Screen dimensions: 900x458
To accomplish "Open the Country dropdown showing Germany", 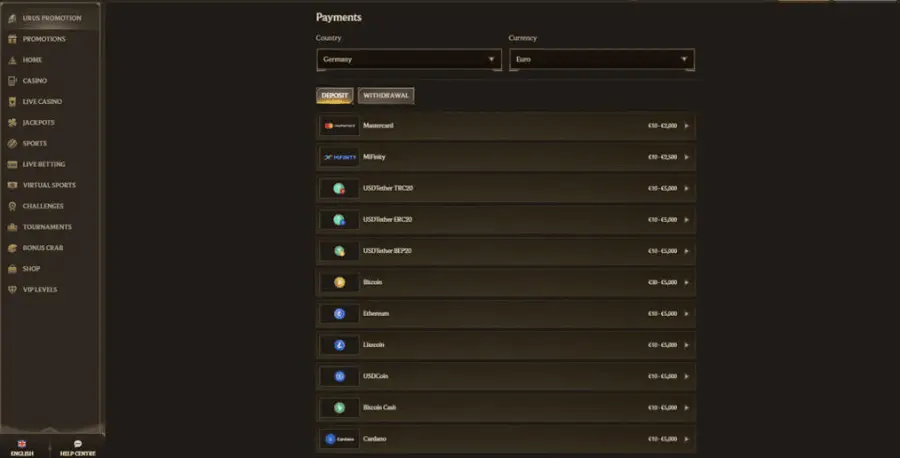I will coord(409,59).
